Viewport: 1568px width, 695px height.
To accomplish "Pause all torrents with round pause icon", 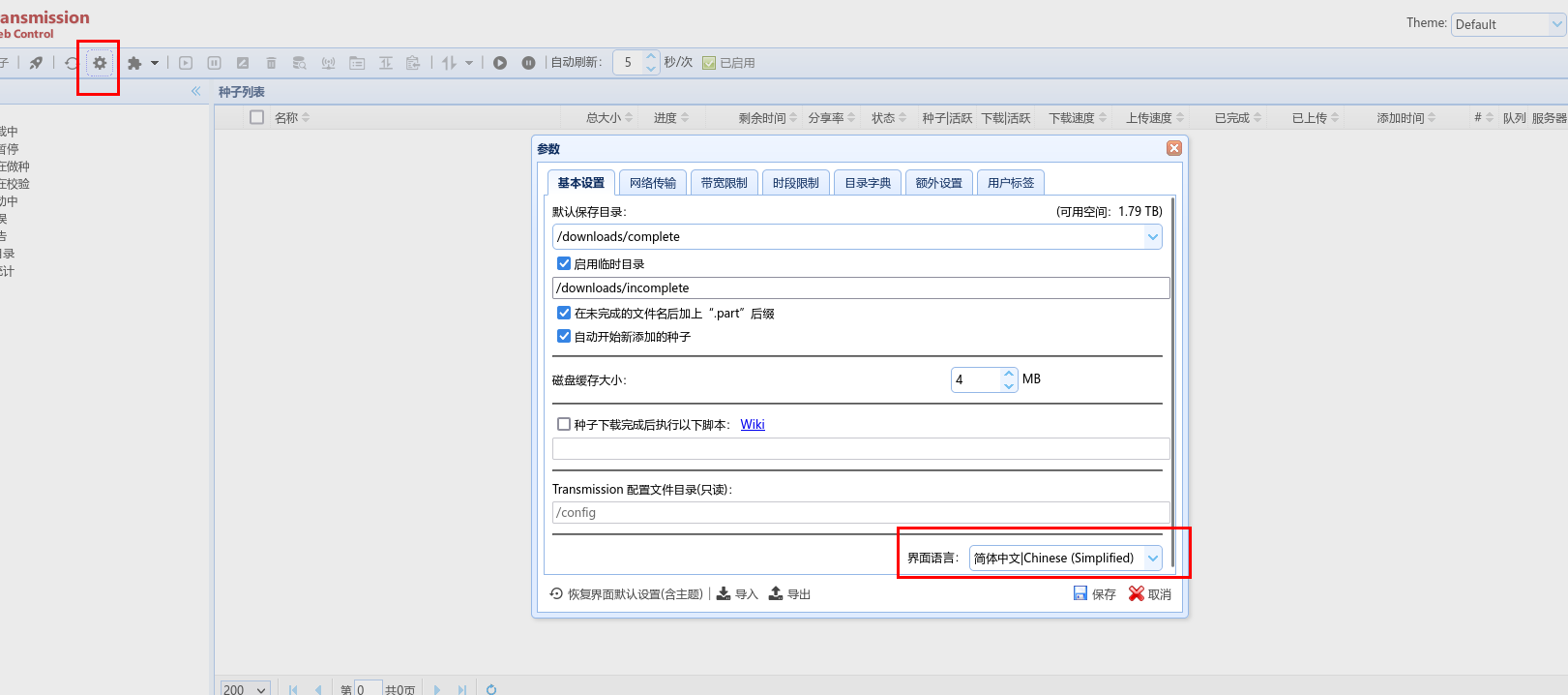I will pyautogui.click(x=528, y=63).
